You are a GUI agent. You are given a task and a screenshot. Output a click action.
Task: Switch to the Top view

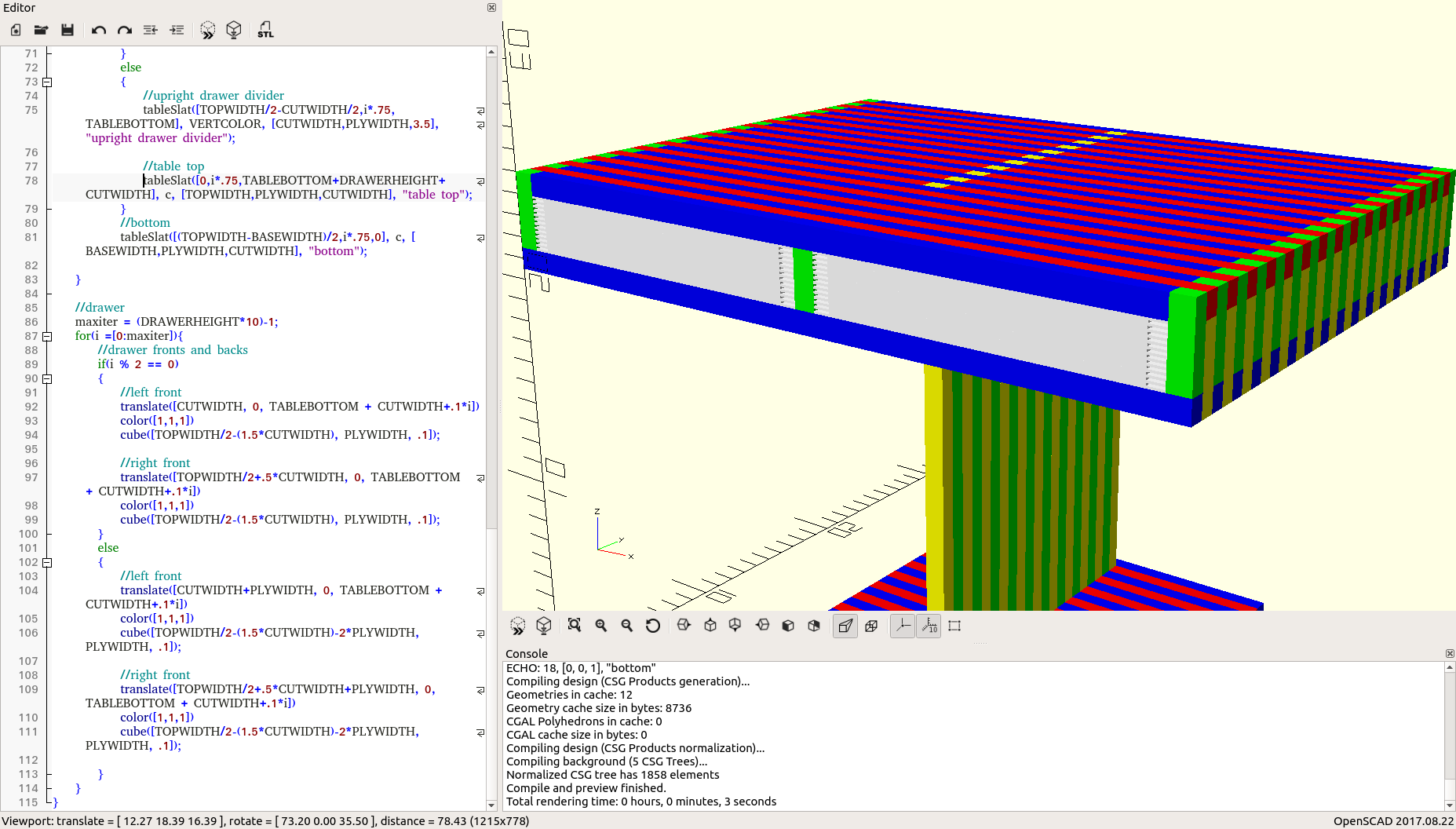click(x=710, y=626)
